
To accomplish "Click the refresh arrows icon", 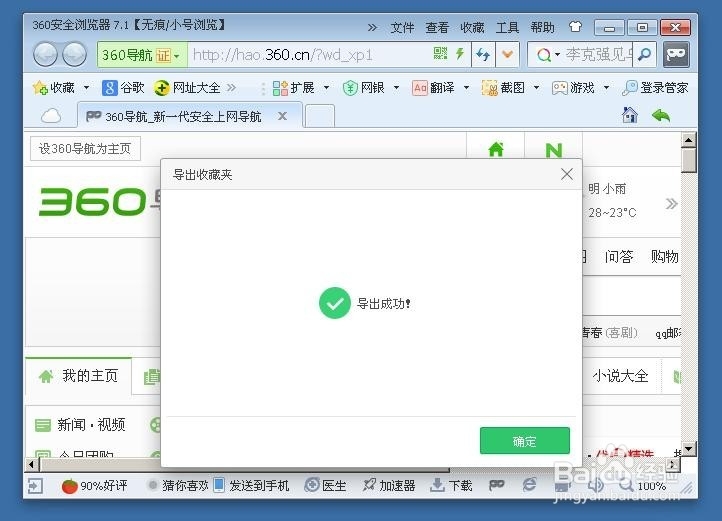I will click(483, 55).
